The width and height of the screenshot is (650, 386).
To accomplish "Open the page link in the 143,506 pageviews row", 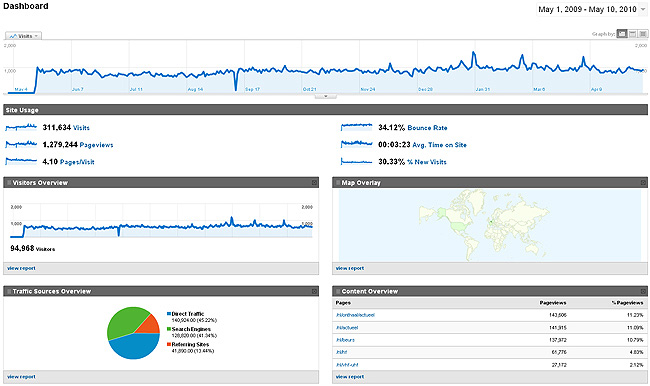I will [x=355, y=315].
